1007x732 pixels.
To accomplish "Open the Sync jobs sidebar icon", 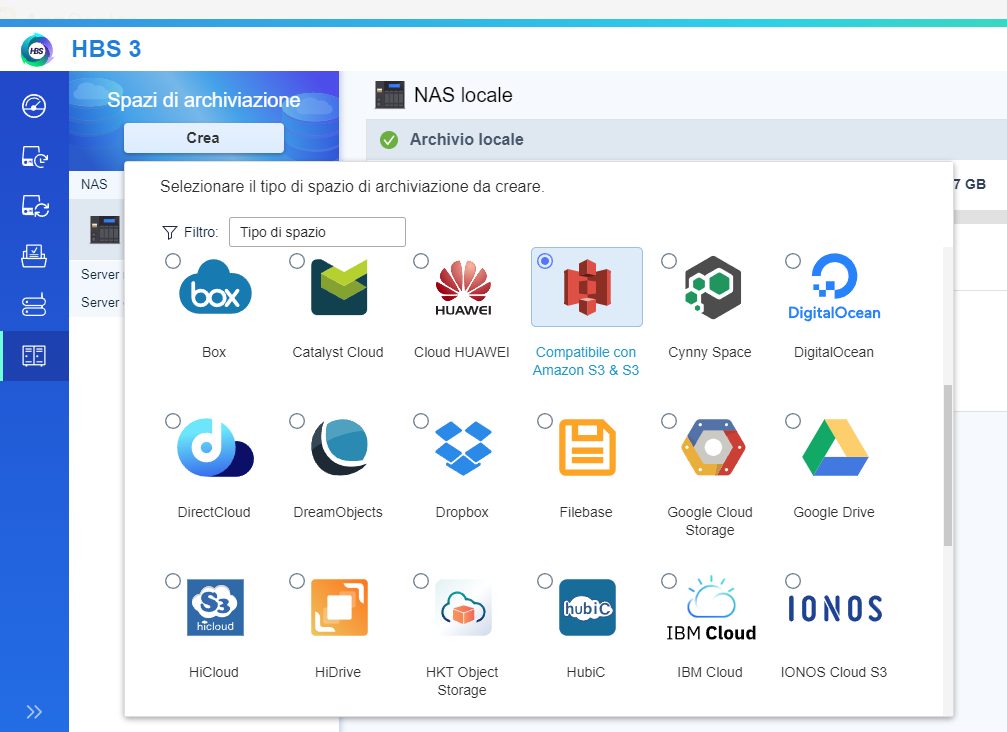I will pos(34,206).
